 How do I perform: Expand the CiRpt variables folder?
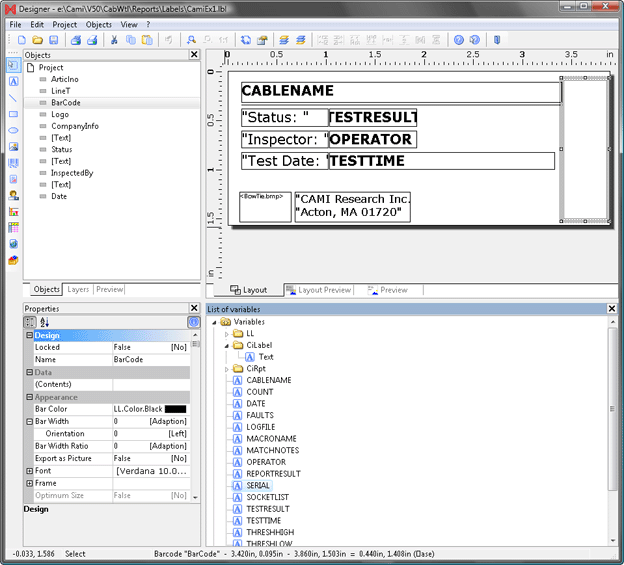[x=227, y=369]
